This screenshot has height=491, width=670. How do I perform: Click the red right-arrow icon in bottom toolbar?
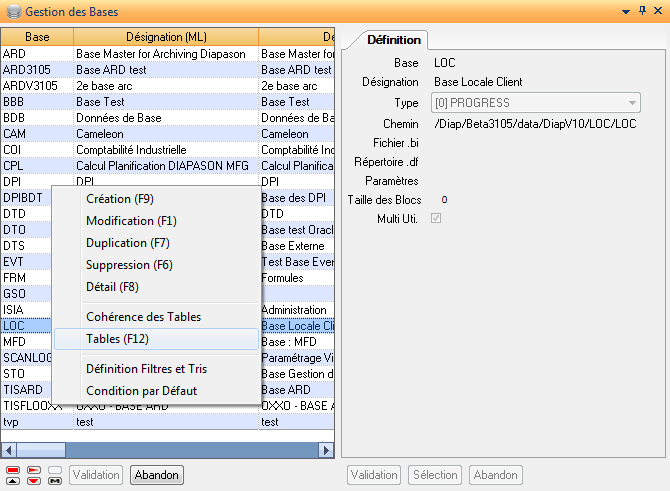34,470
